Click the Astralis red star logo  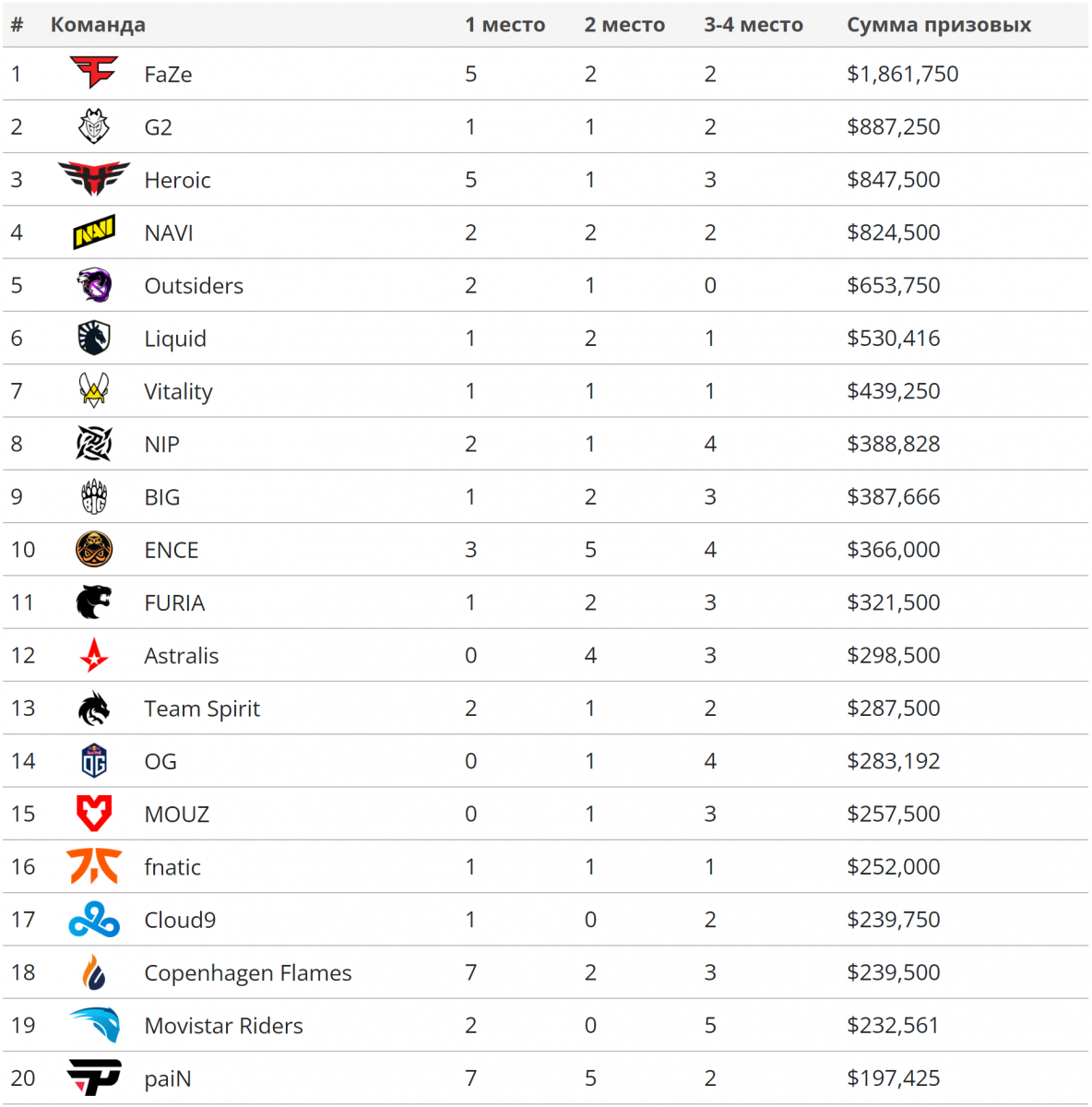click(94, 656)
